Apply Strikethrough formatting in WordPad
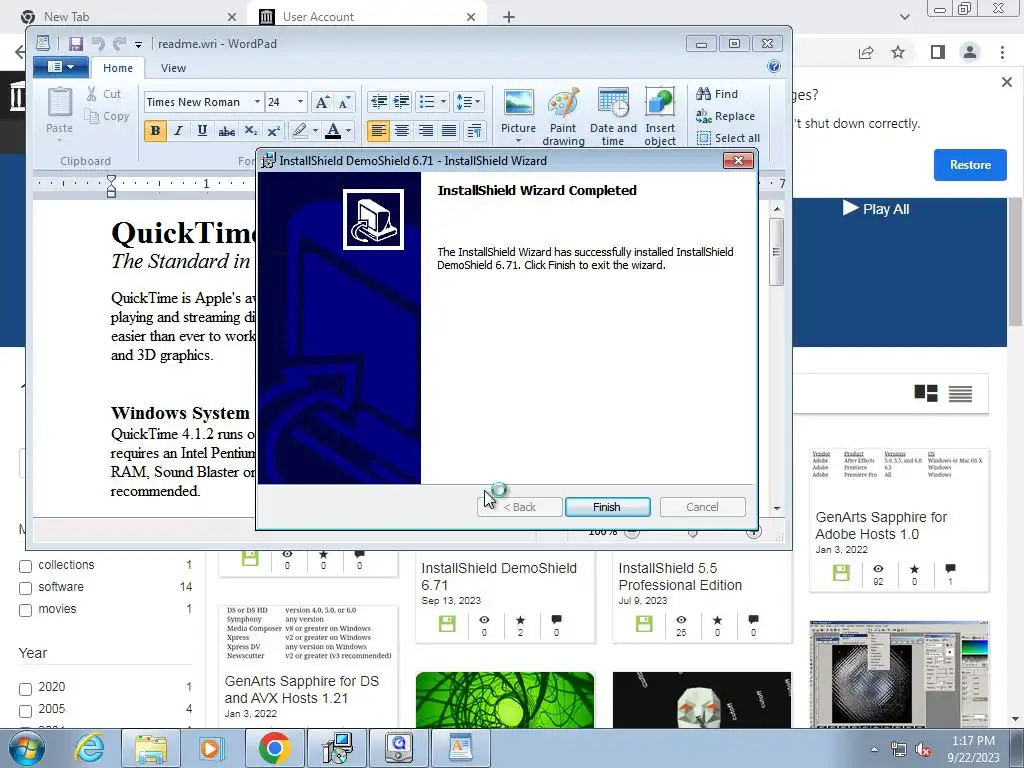The height and width of the screenshot is (768, 1024). click(227, 131)
